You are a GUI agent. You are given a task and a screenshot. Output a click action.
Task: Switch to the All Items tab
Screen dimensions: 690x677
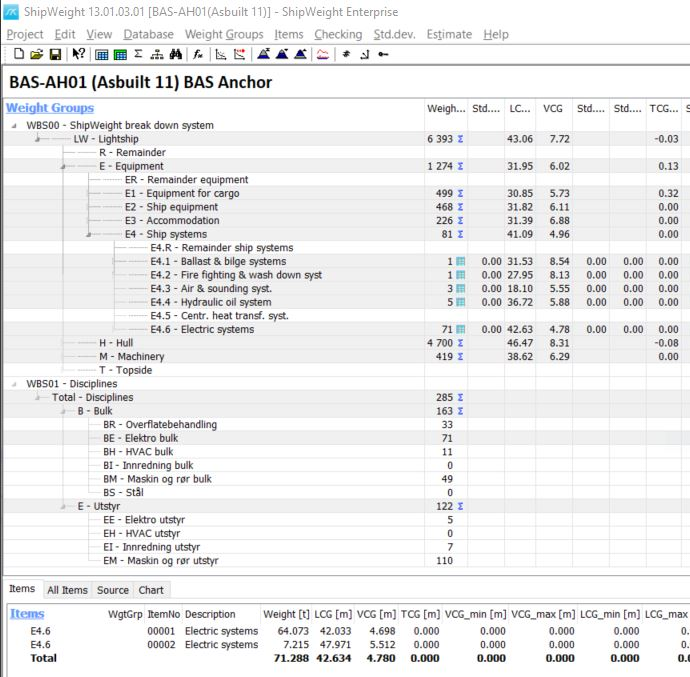click(x=67, y=590)
